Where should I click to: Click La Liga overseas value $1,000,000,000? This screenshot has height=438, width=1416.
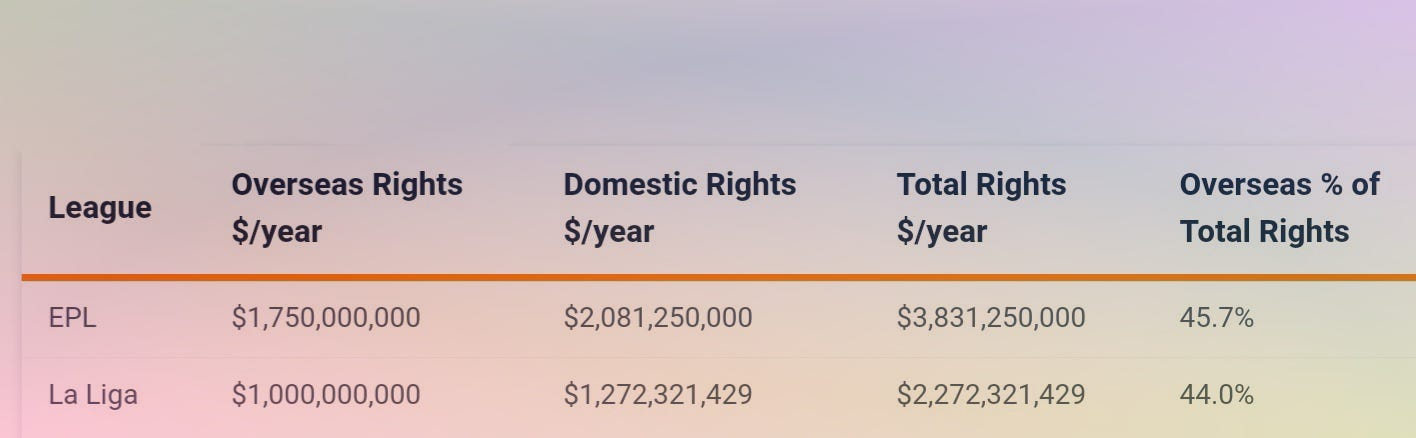point(326,395)
